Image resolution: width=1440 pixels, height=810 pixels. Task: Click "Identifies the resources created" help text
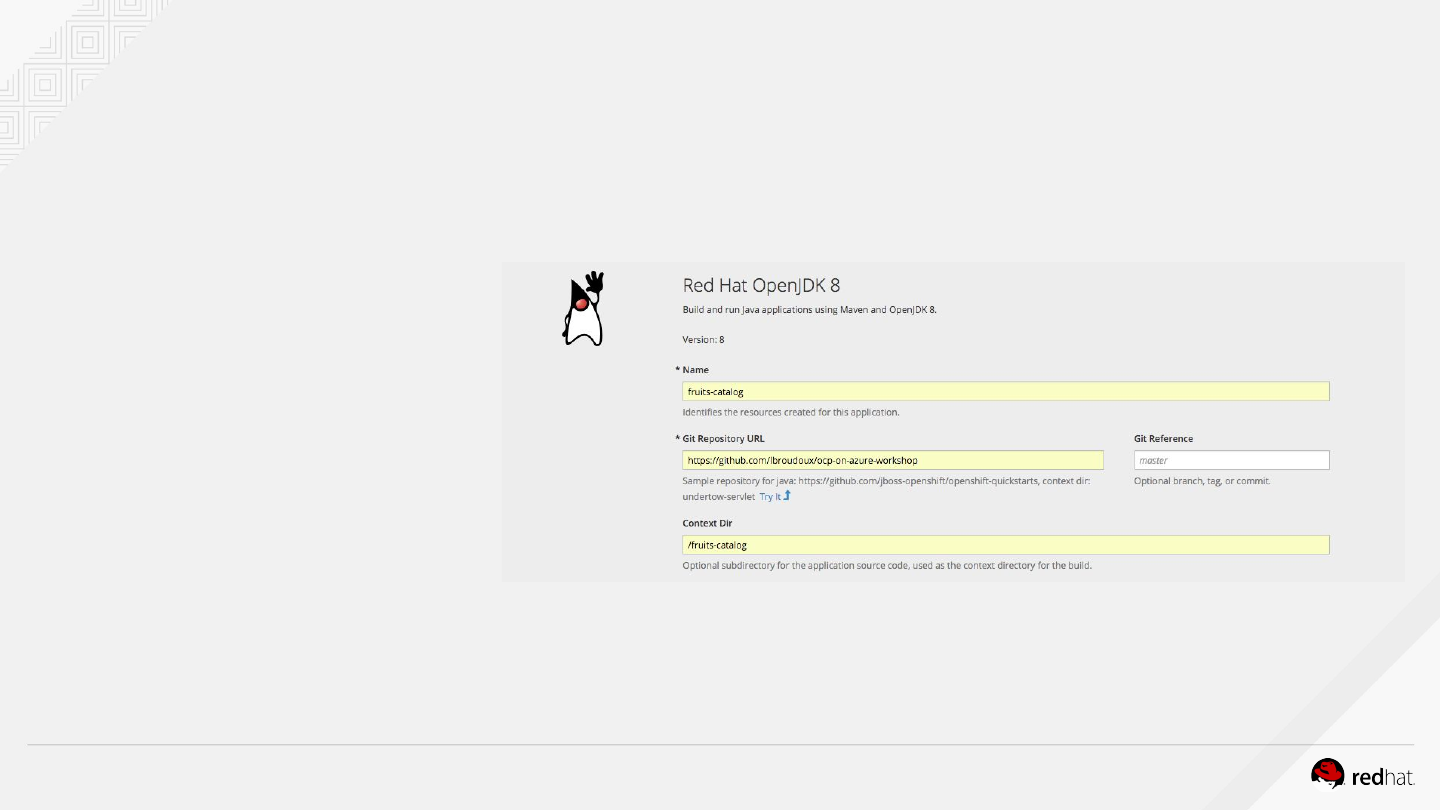(x=791, y=412)
